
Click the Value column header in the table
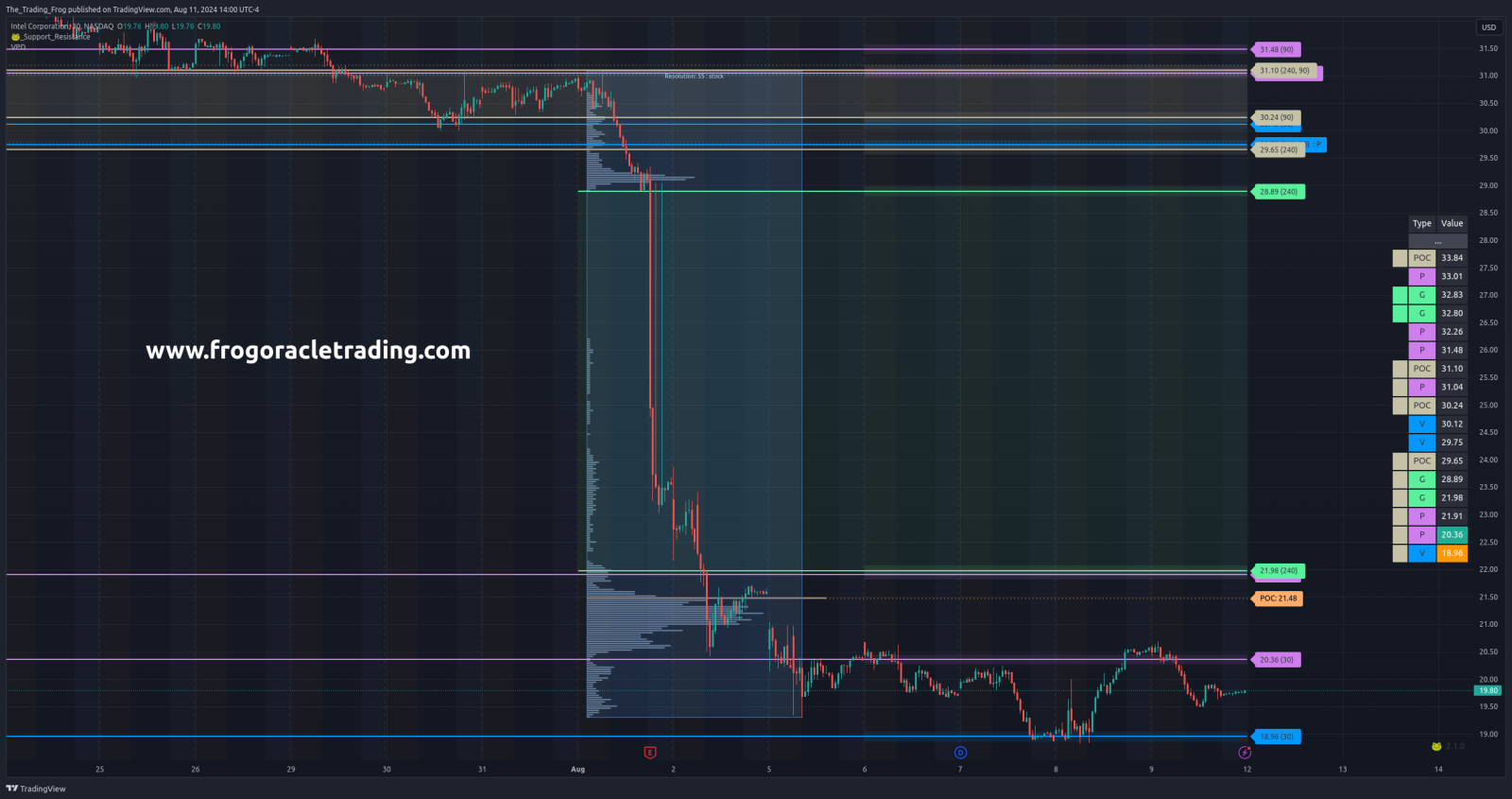click(x=1452, y=223)
